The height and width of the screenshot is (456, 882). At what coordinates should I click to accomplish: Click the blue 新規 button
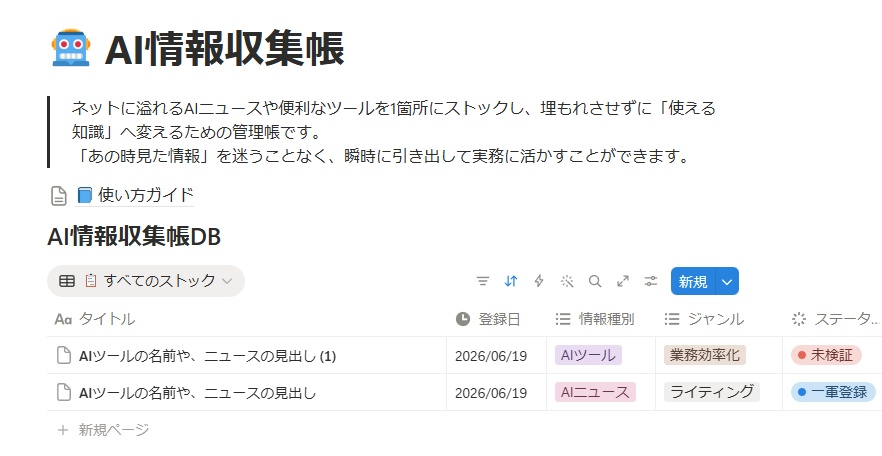[693, 281]
